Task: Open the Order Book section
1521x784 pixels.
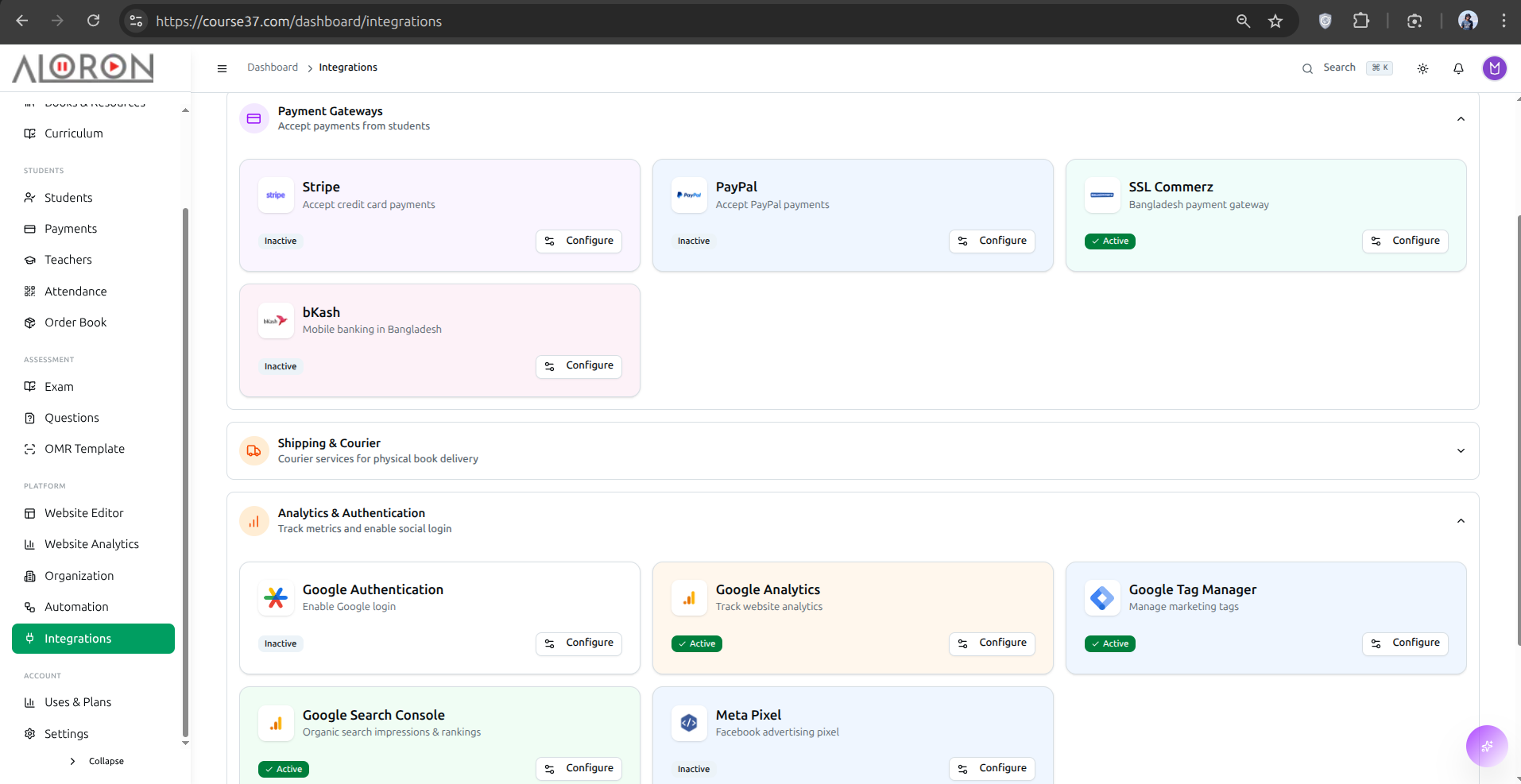Action: [75, 322]
